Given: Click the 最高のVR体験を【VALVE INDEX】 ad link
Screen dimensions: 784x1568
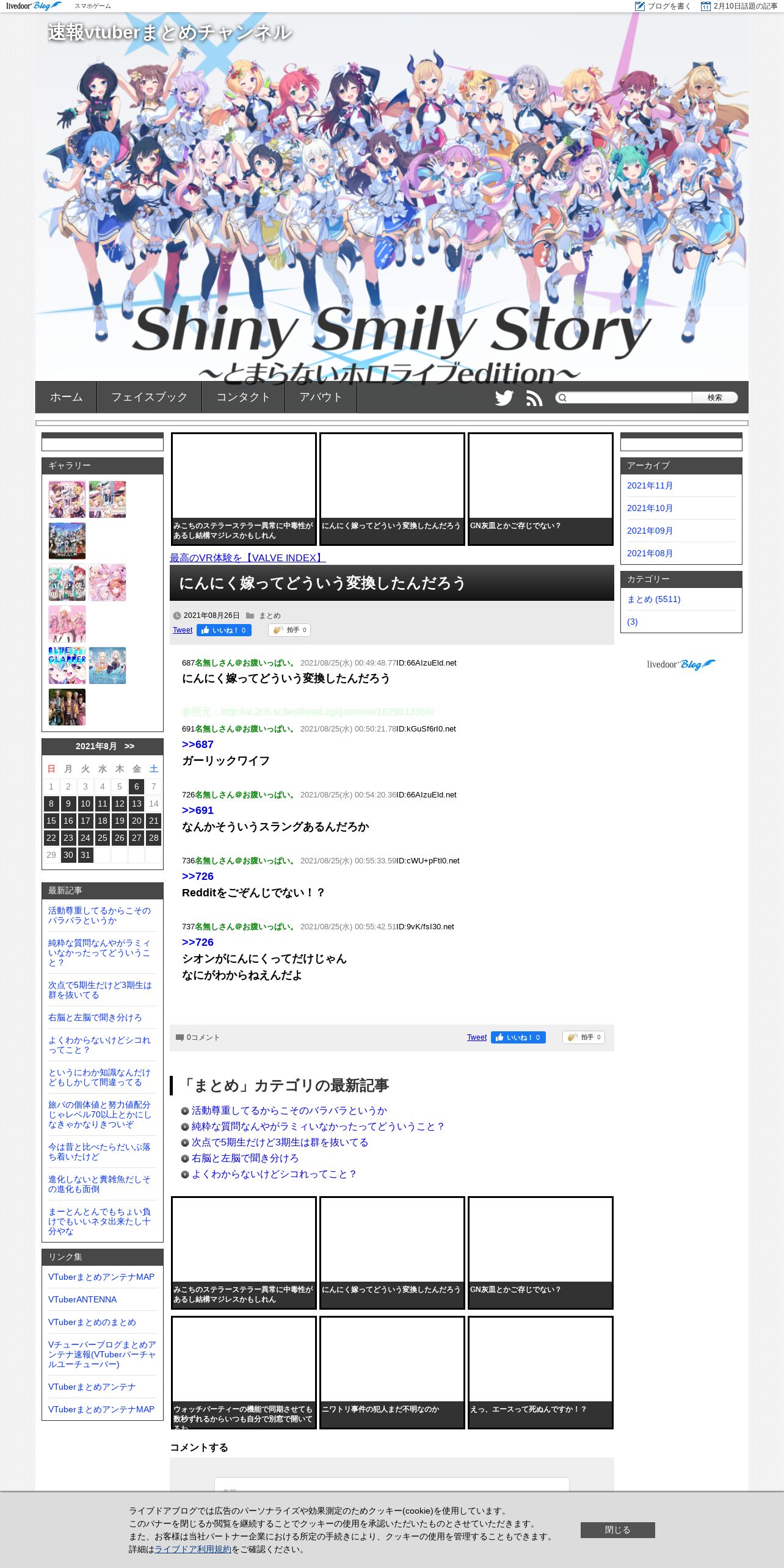Looking at the screenshot, I should pos(248,557).
